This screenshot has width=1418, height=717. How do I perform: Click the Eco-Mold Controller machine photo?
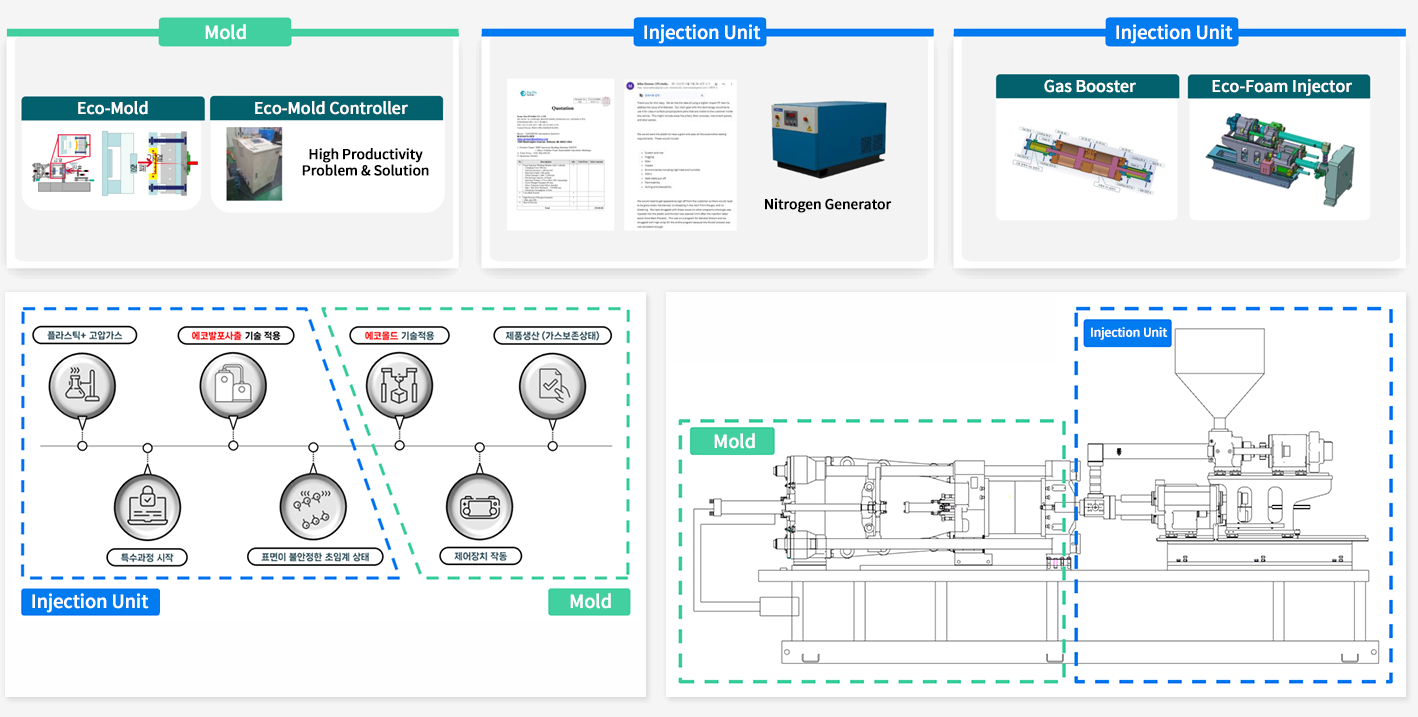click(247, 163)
